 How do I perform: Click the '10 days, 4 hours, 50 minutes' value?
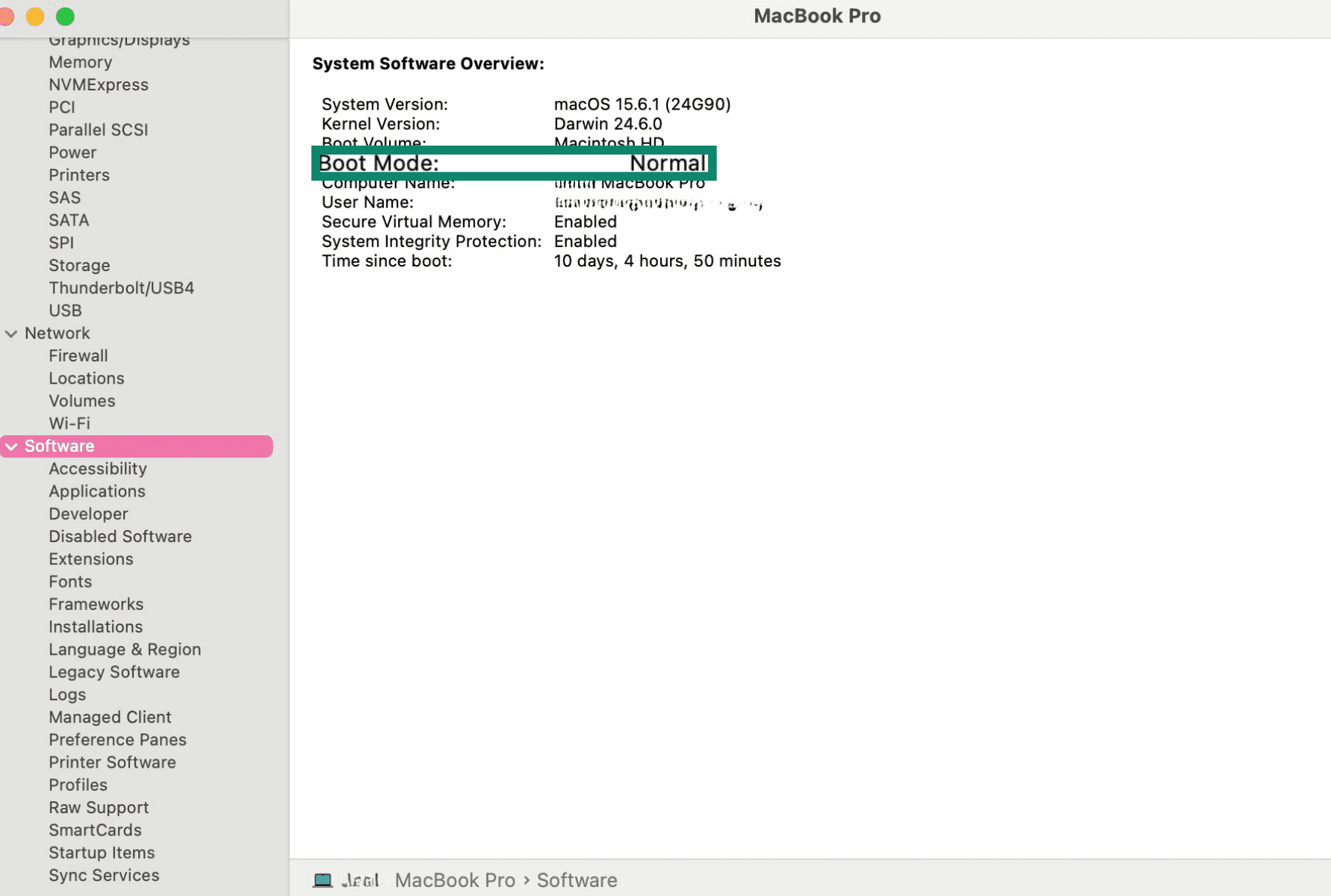668,261
